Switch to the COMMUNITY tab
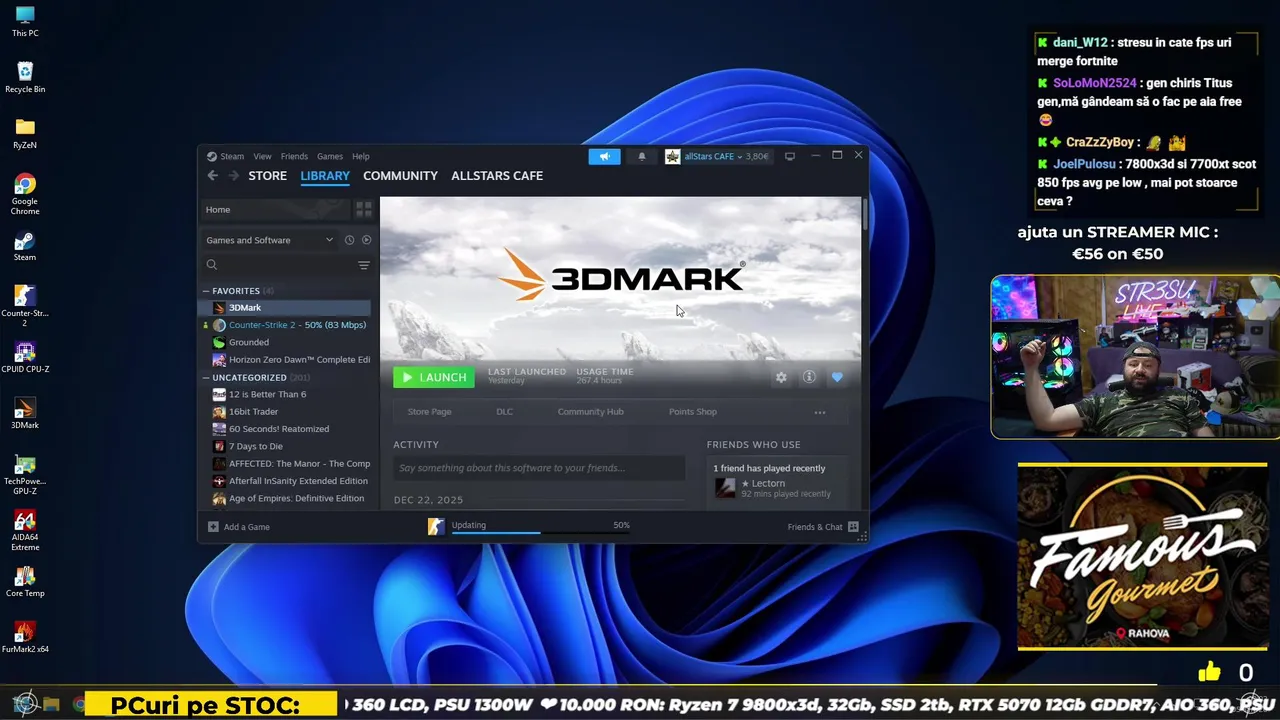Screen dimensions: 1280x720 tap(400, 176)
